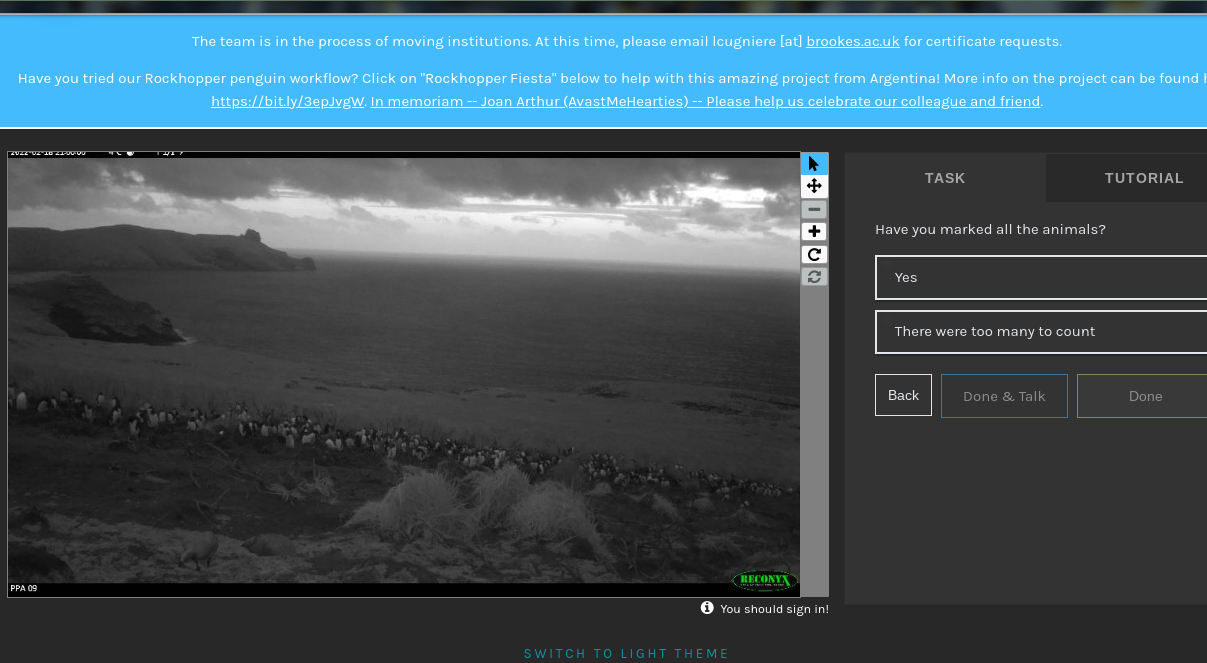Click the Back button
This screenshot has height=663, width=1207.
[x=903, y=395]
